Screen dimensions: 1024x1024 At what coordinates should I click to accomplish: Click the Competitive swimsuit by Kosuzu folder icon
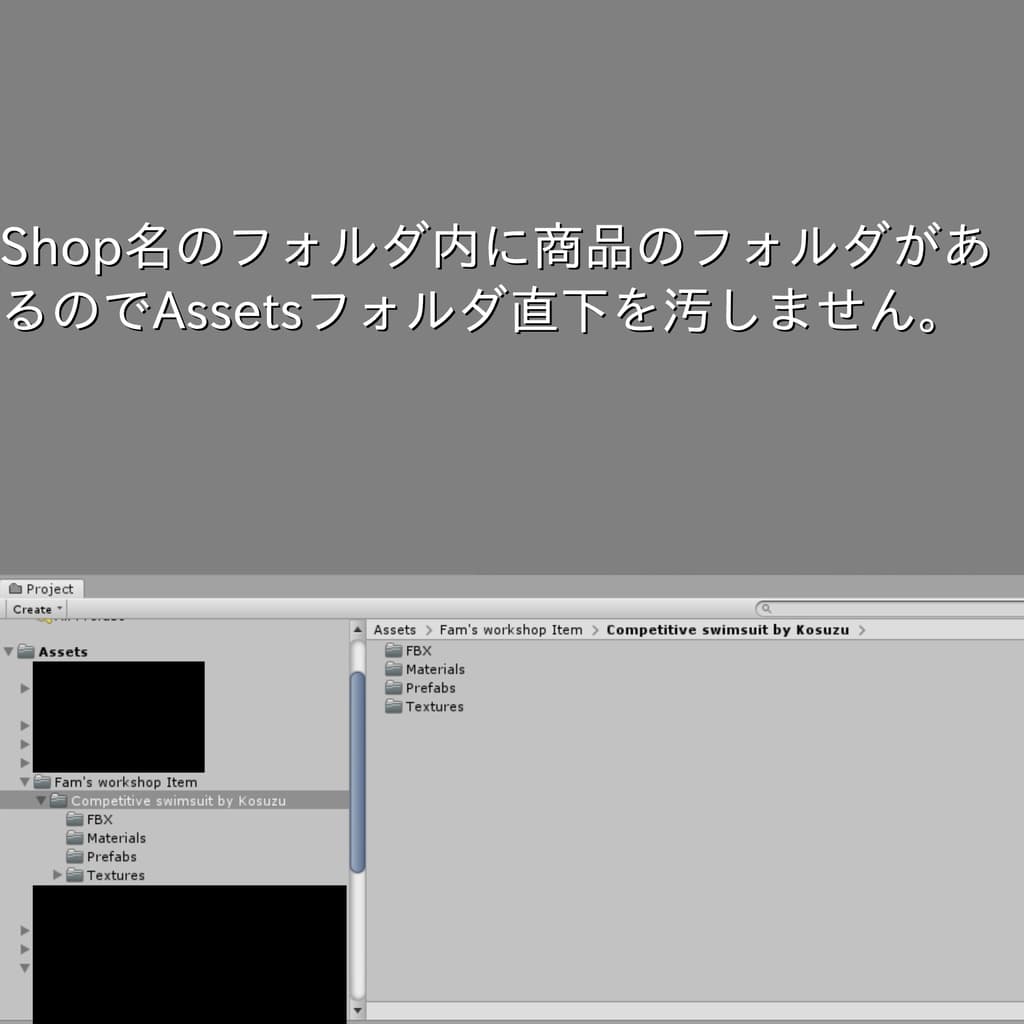click(60, 800)
